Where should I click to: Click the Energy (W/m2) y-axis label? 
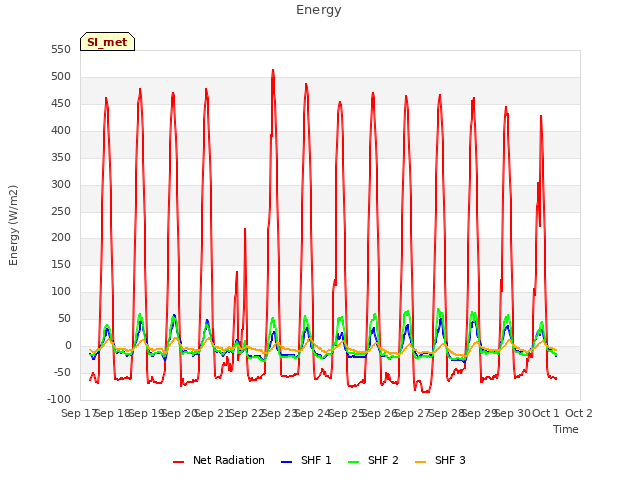[13, 225]
